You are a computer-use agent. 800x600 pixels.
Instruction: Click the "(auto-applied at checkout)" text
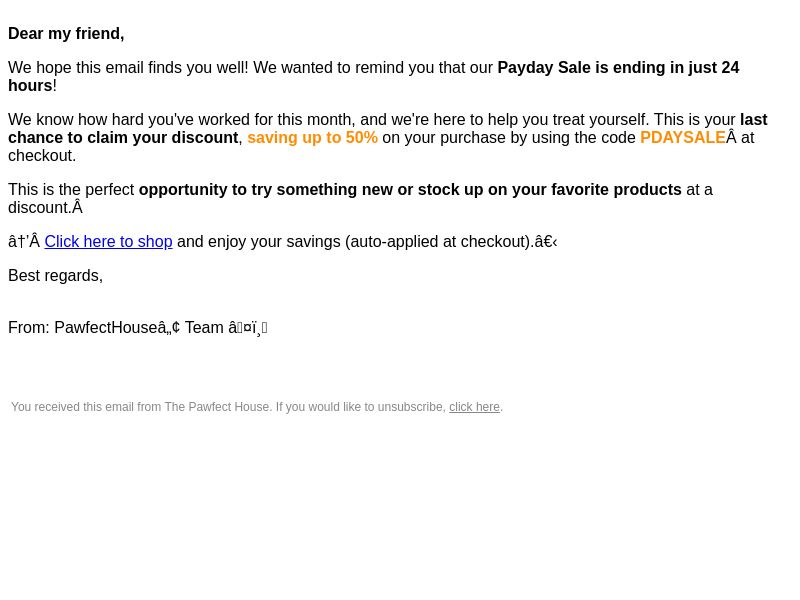438,241
